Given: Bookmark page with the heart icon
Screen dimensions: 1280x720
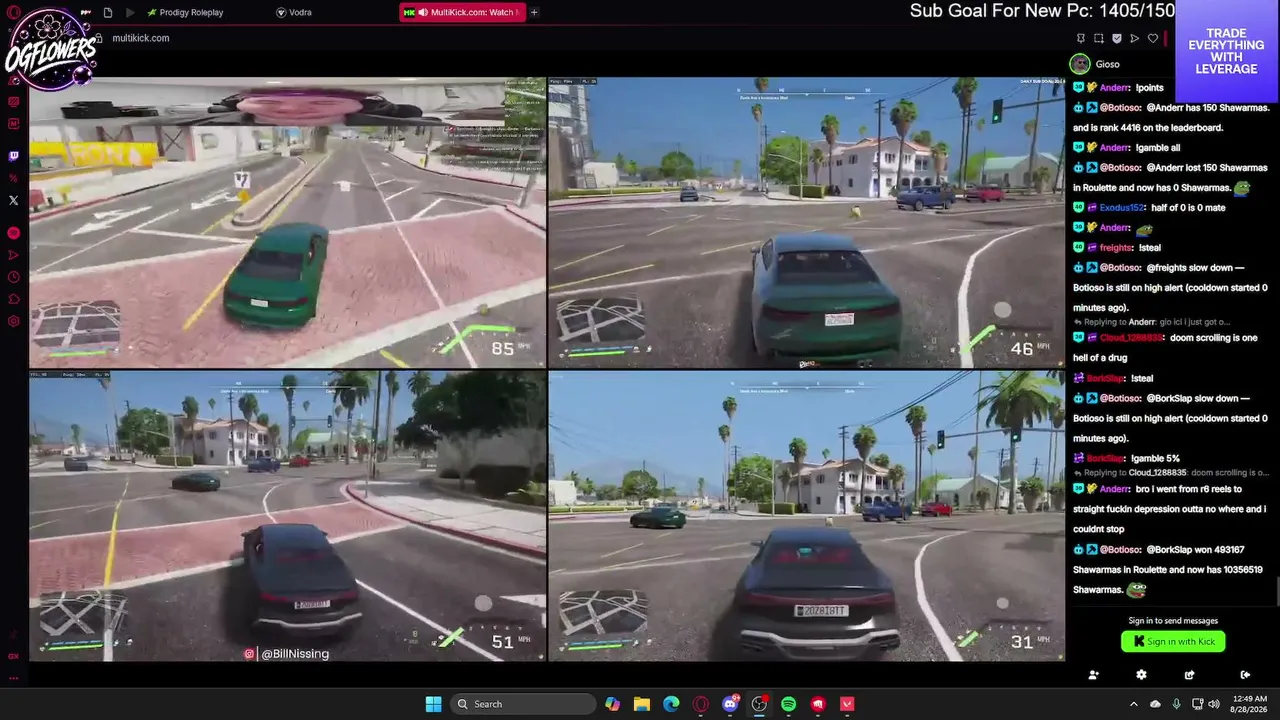Looking at the screenshot, I should click(1152, 38).
